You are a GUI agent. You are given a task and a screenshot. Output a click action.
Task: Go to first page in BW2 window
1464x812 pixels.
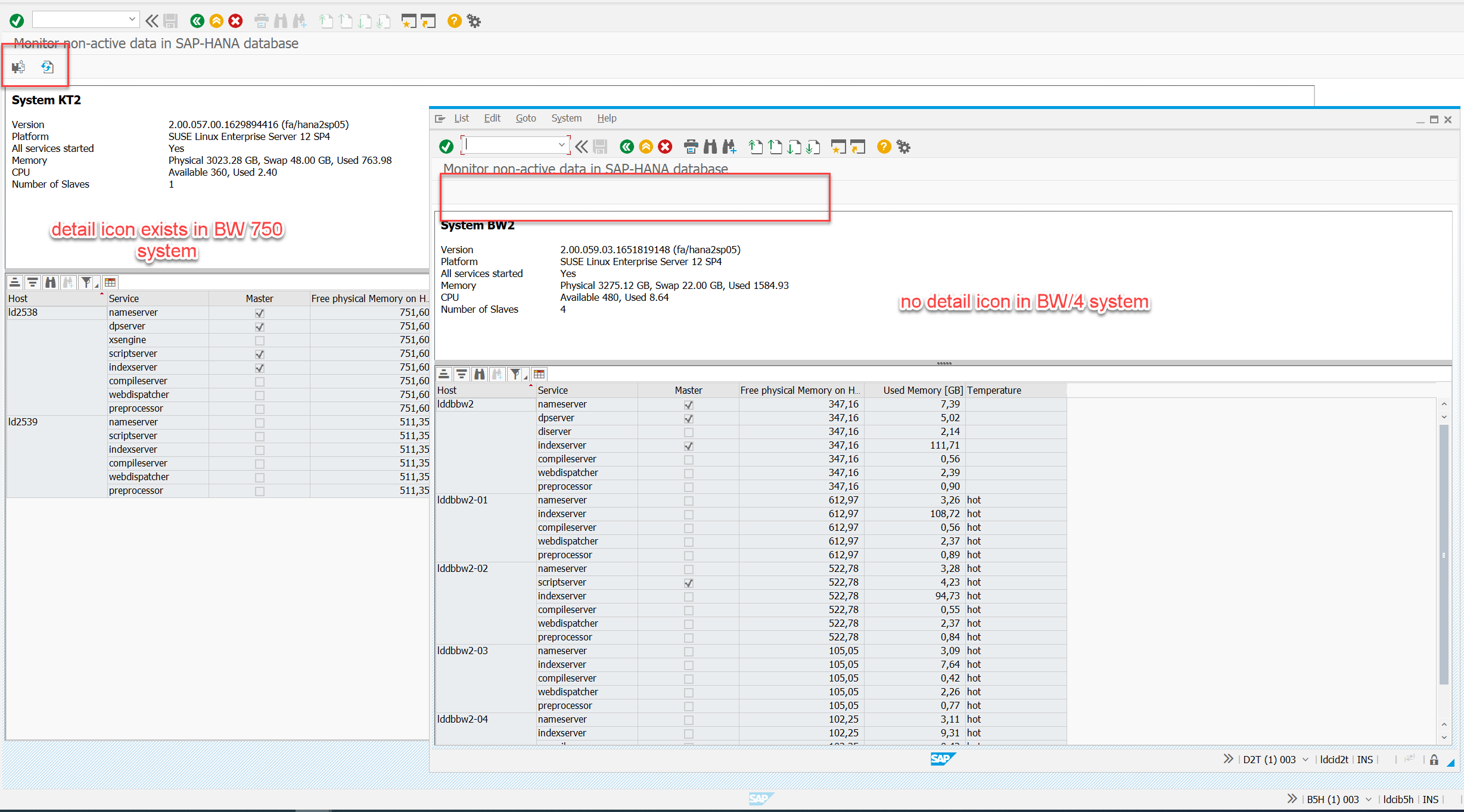click(756, 147)
